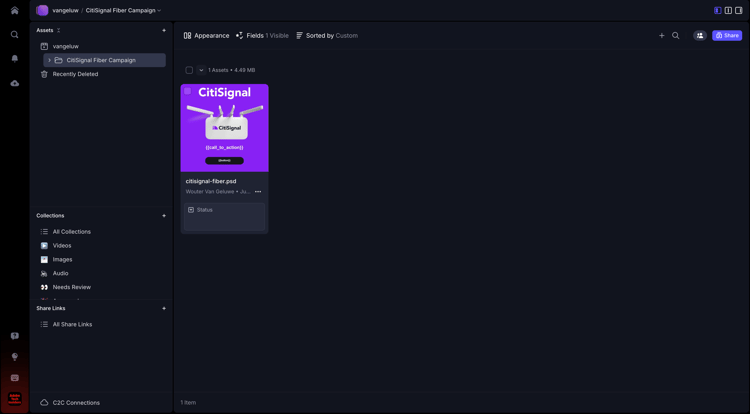Open the Adobe account avatar at bottom-left

click(x=14, y=399)
